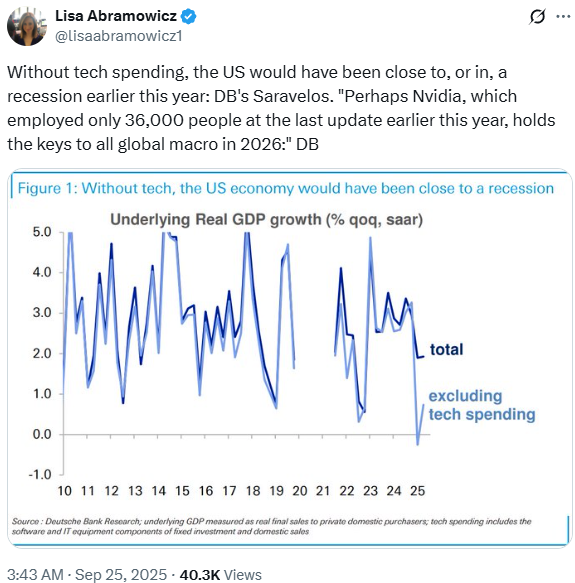Click the Lisa Abramowicz display name

(116, 16)
